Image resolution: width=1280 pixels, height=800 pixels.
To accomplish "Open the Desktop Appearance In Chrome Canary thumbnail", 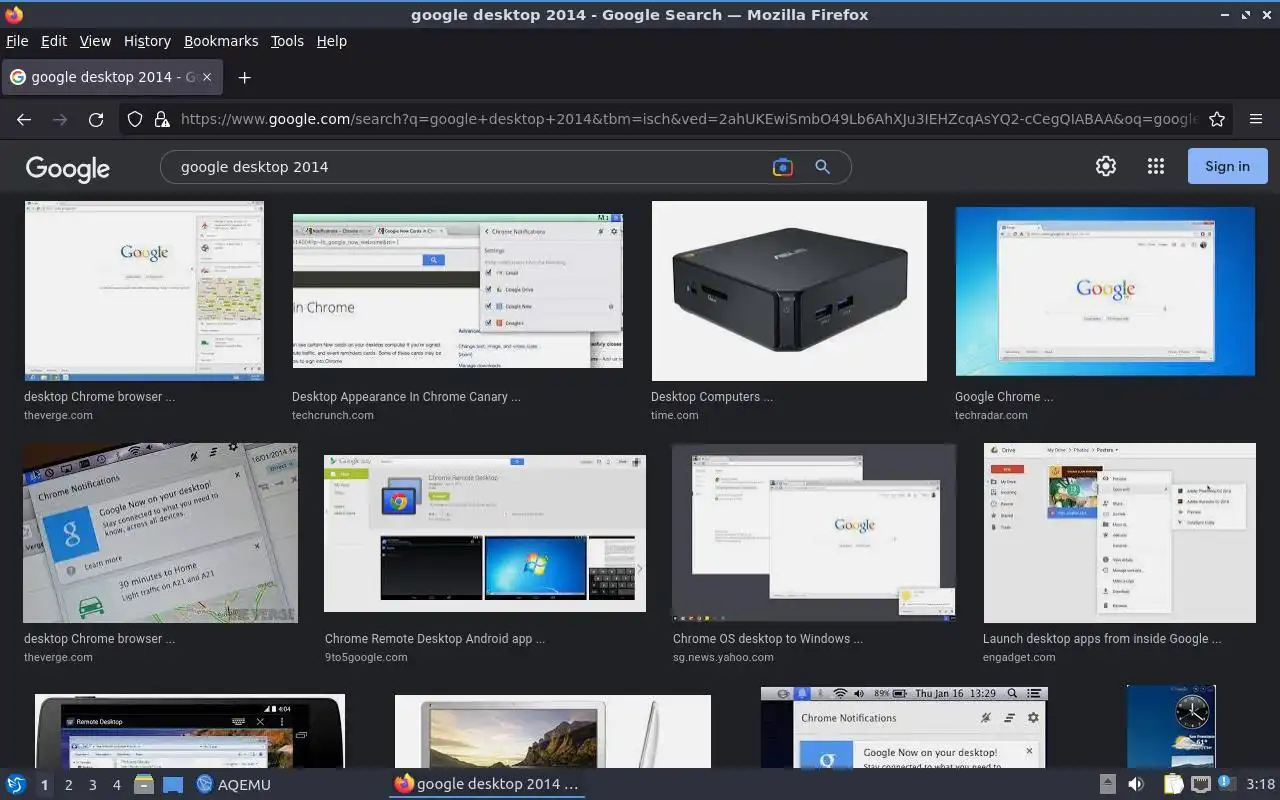I will coord(458,291).
